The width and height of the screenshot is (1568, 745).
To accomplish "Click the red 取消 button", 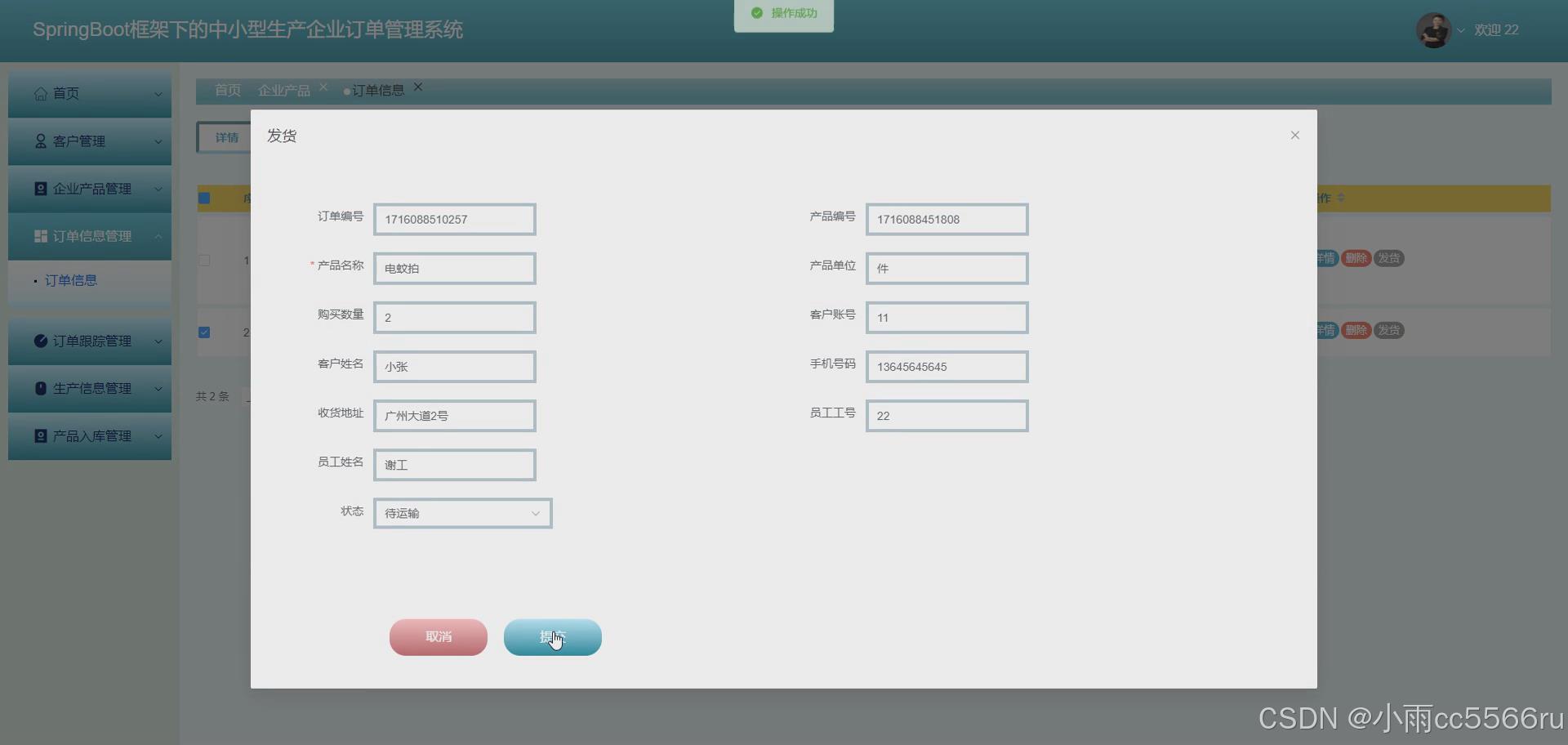I will tap(439, 637).
